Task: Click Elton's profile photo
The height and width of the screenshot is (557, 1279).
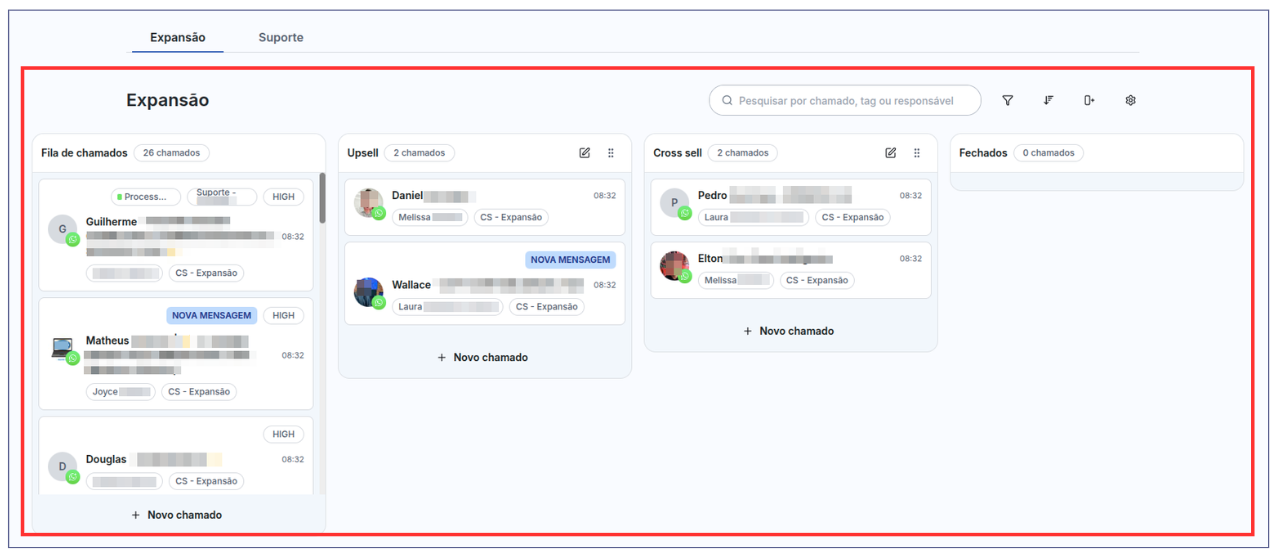Action: pyautogui.click(x=674, y=266)
